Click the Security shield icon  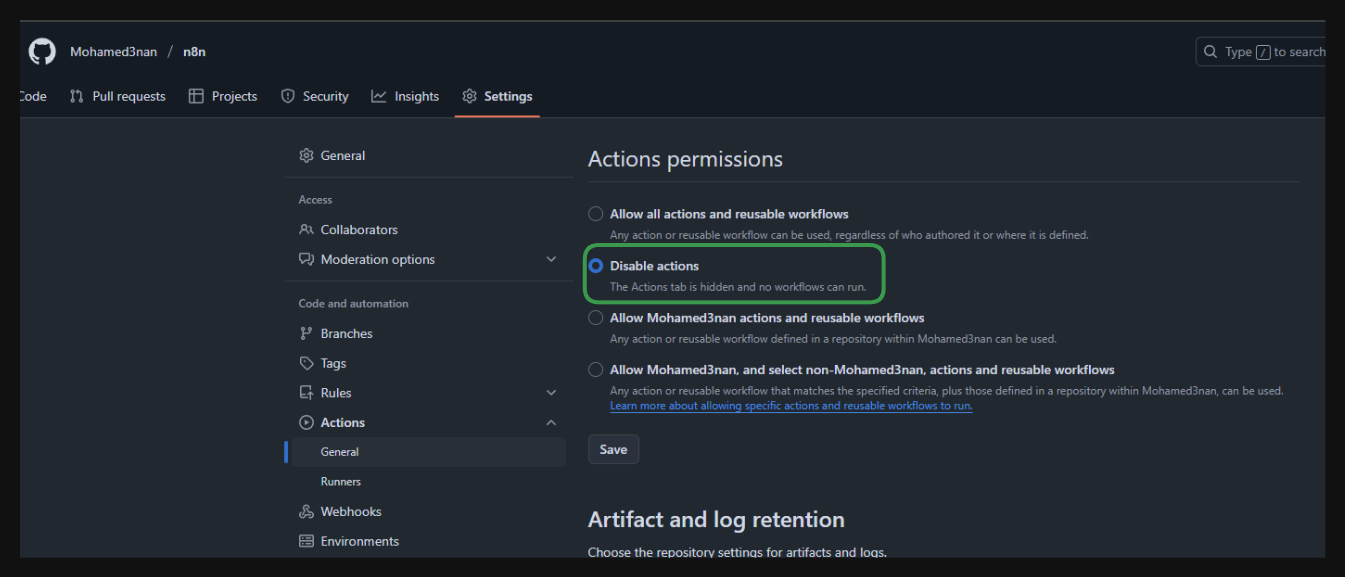[288, 96]
